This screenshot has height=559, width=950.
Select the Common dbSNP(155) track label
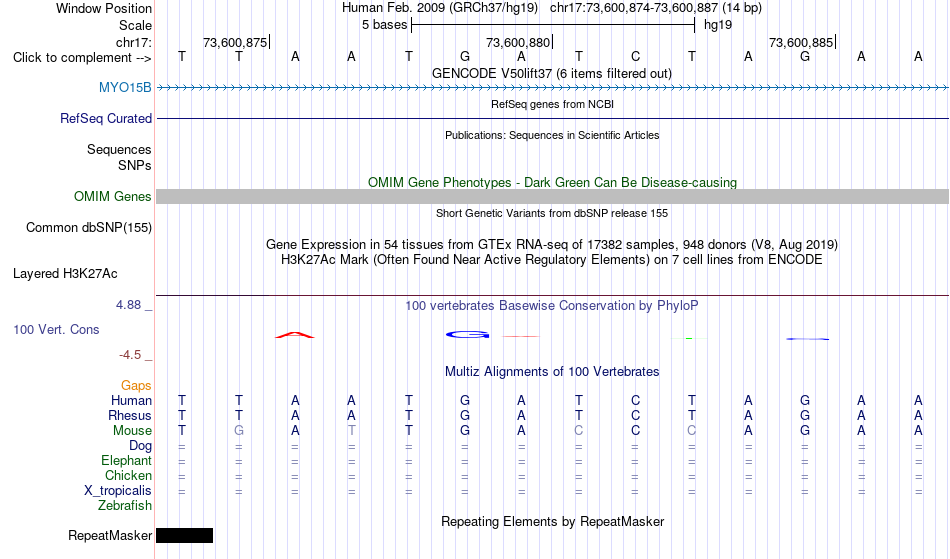tap(89, 228)
